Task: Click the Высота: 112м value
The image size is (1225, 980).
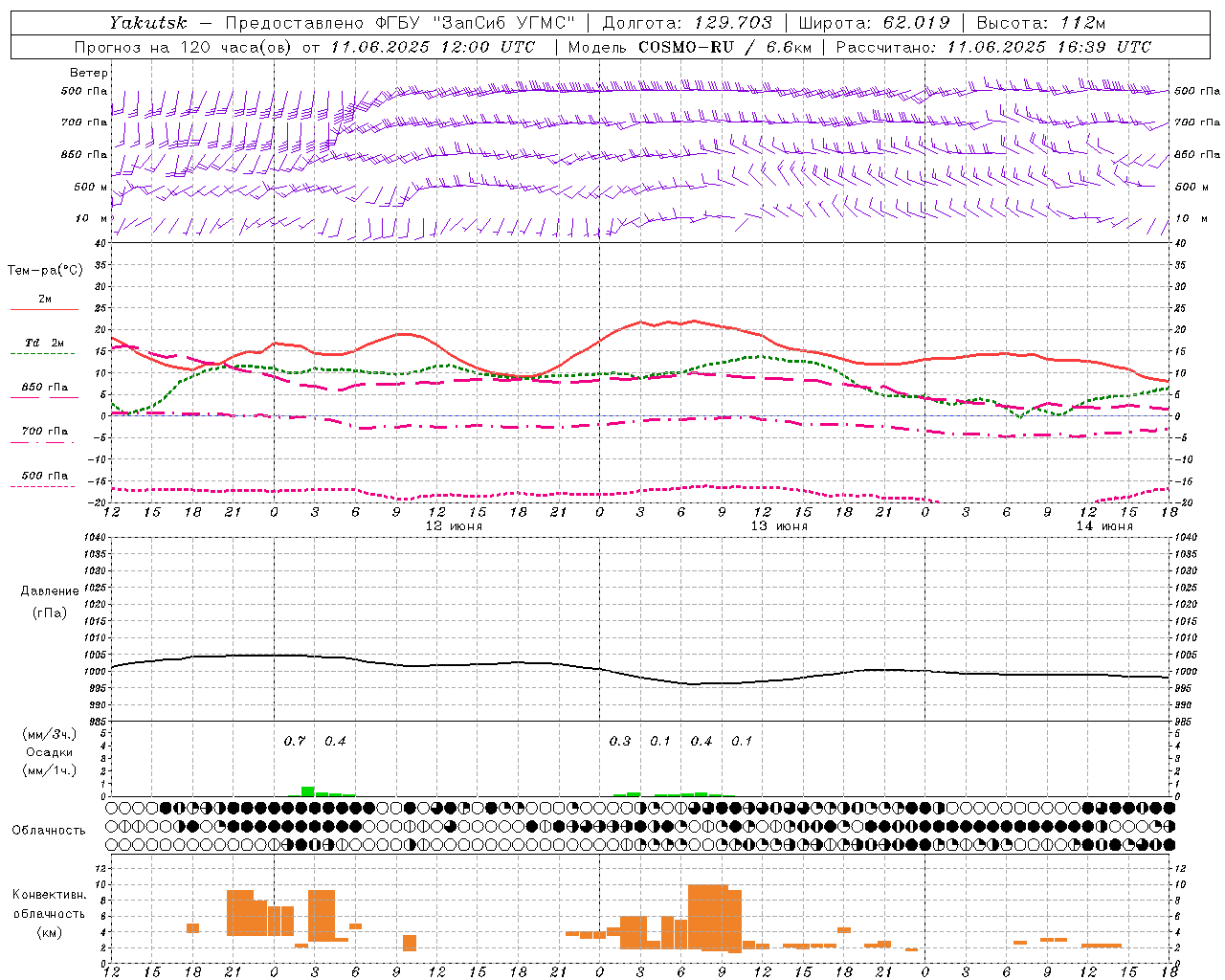Action: click(x=1041, y=22)
